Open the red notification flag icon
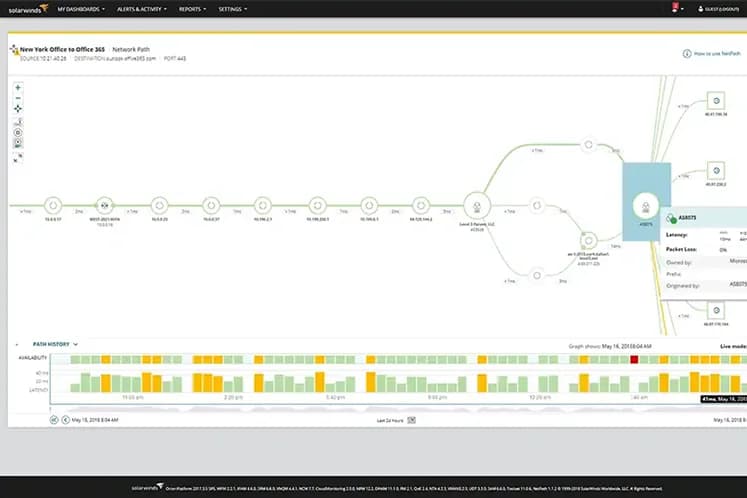Image resolution: width=747 pixels, height=498 pixels. tap(675, 8)
